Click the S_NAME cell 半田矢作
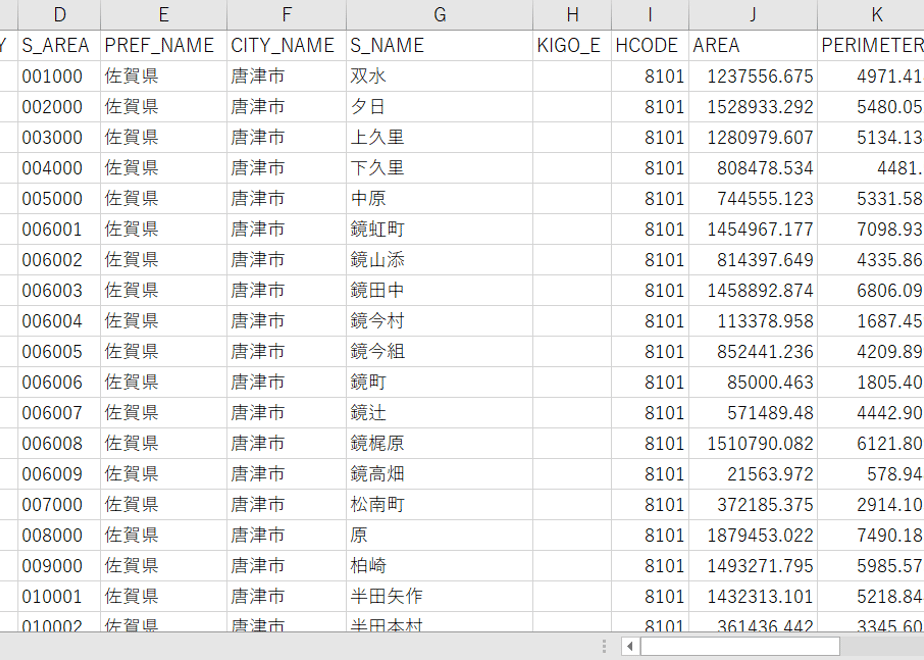924x660 pixels. pos(440,597)
